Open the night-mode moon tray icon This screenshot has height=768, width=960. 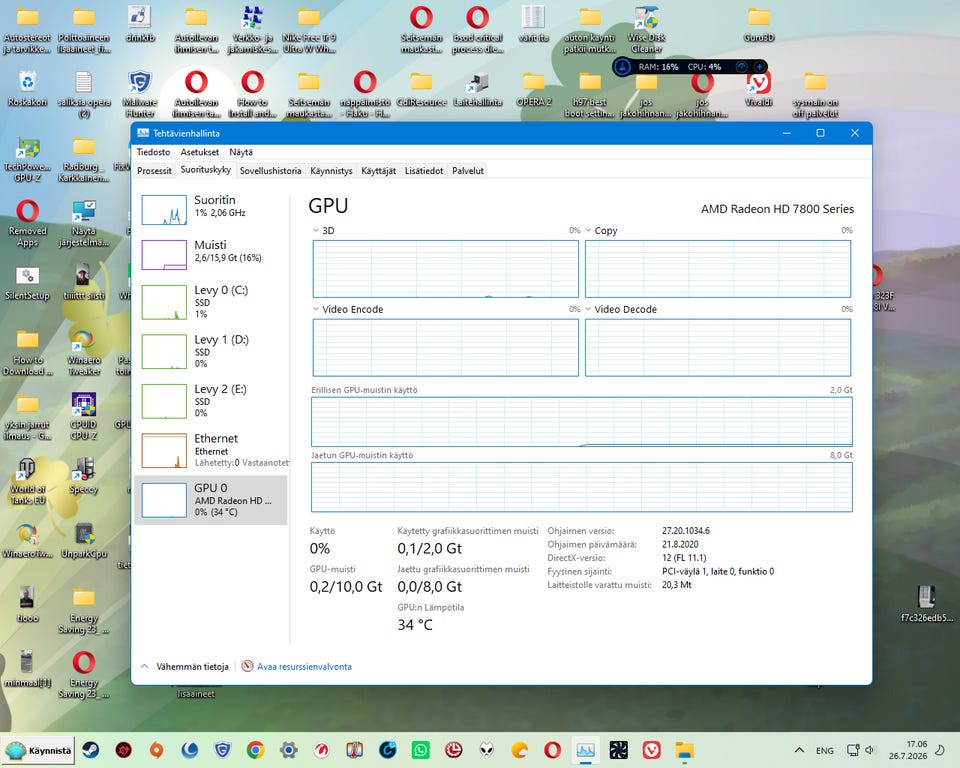pos(940,750)
